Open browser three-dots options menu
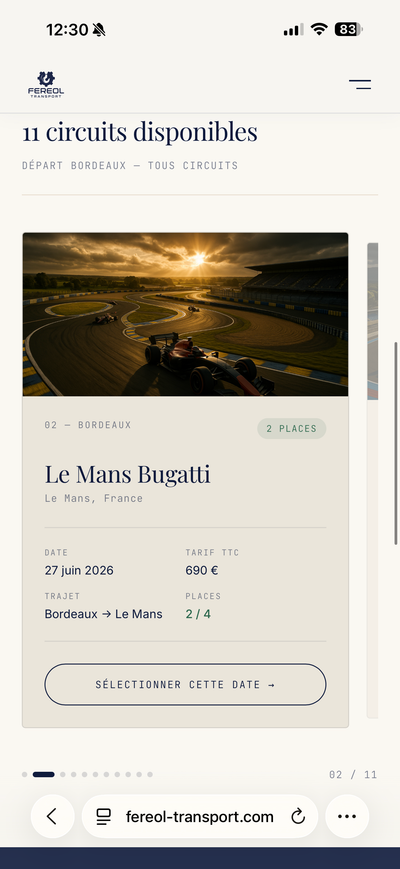The height and width of the screenshot is (869, 400). click(x=347, y=816)
